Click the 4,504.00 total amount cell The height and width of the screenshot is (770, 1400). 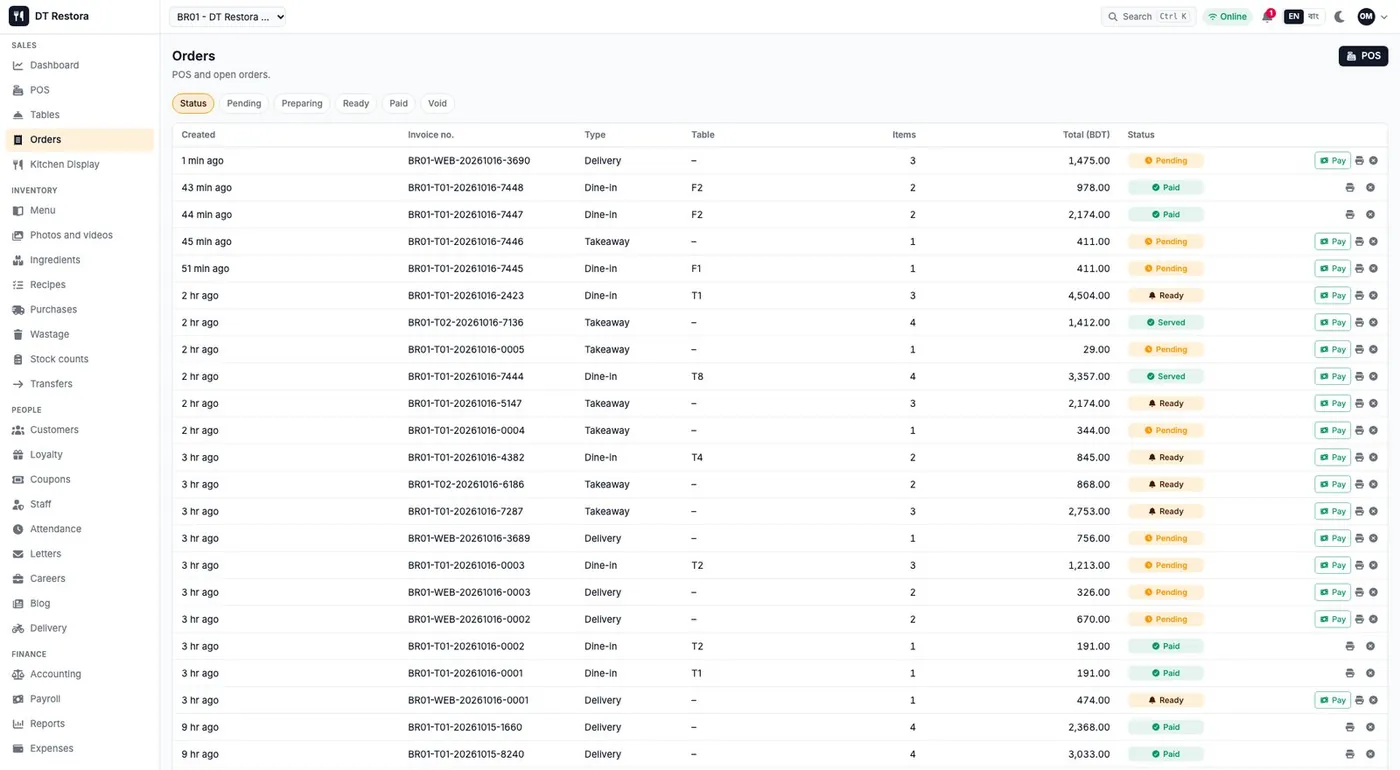[1089, 296]
